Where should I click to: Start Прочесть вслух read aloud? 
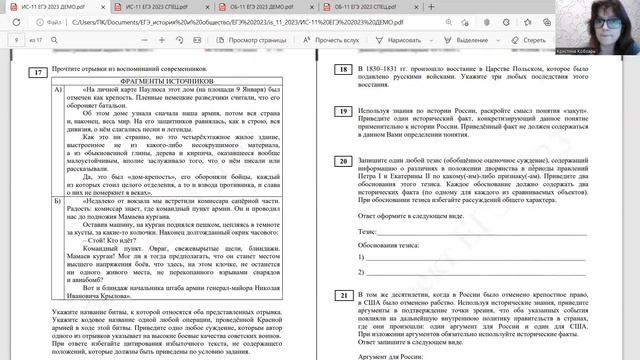click(331, 40)
